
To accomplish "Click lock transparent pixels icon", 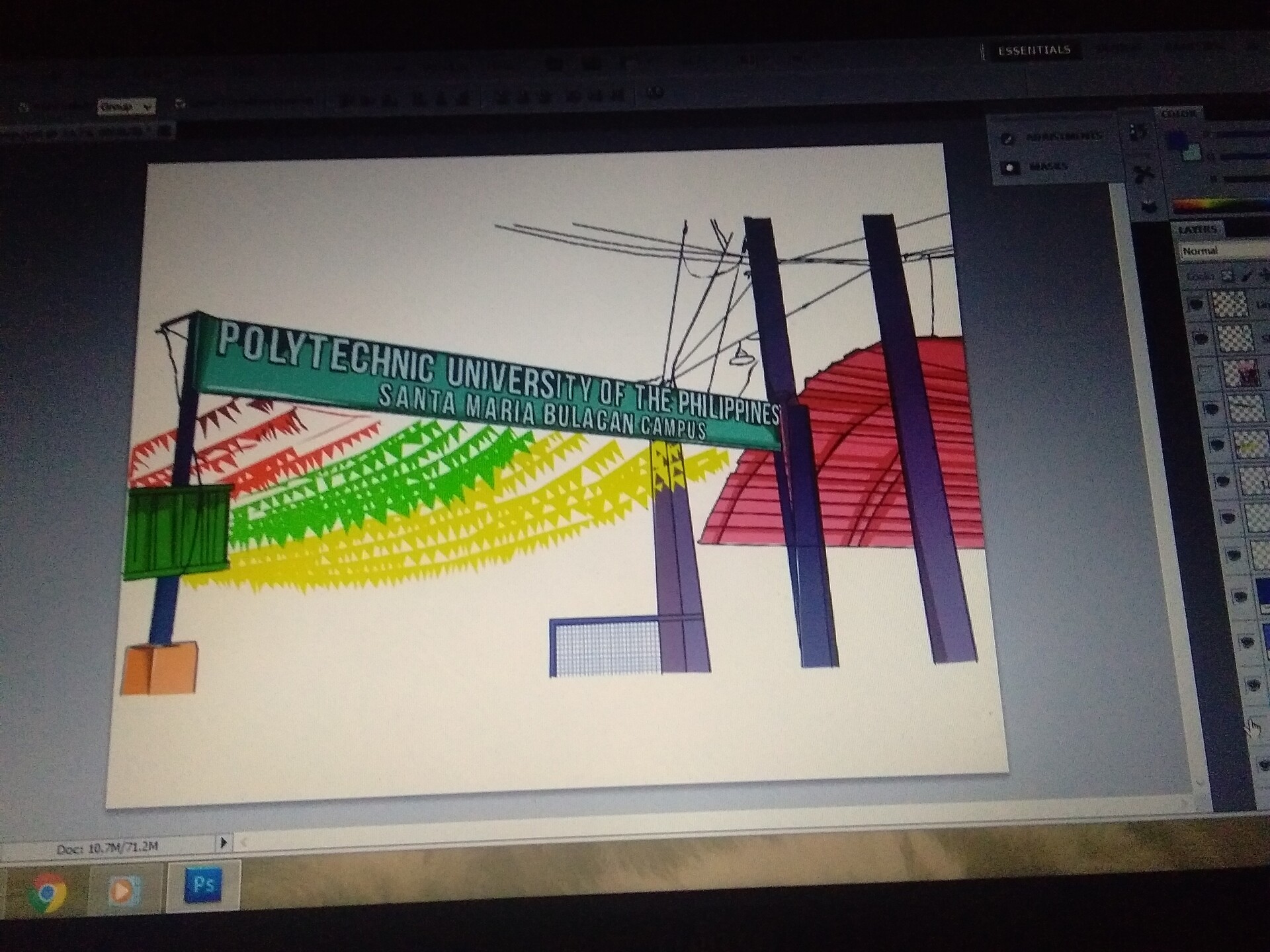I will [1227, 275].
